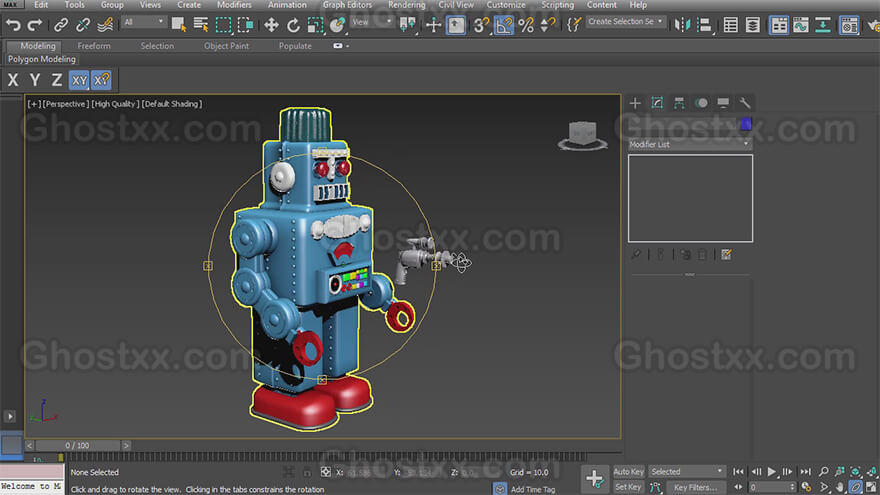
Task: Click the Auto Key button
Action: (x=629, y=471)
